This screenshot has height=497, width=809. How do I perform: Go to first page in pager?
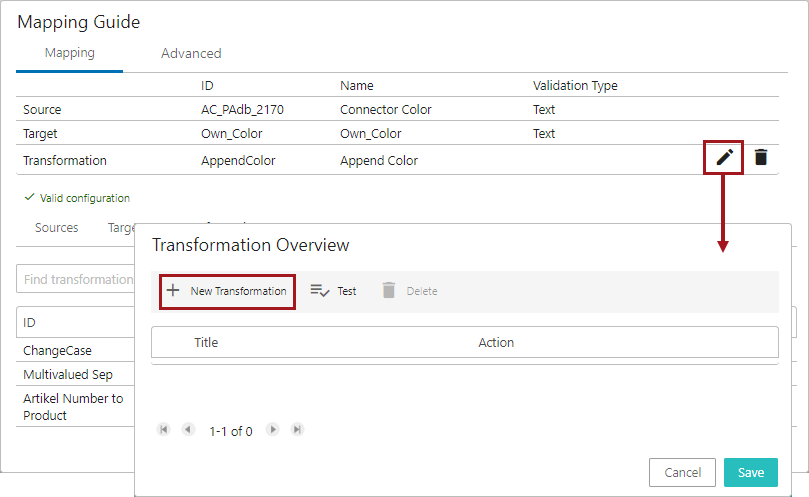click(x=164, y=430)
